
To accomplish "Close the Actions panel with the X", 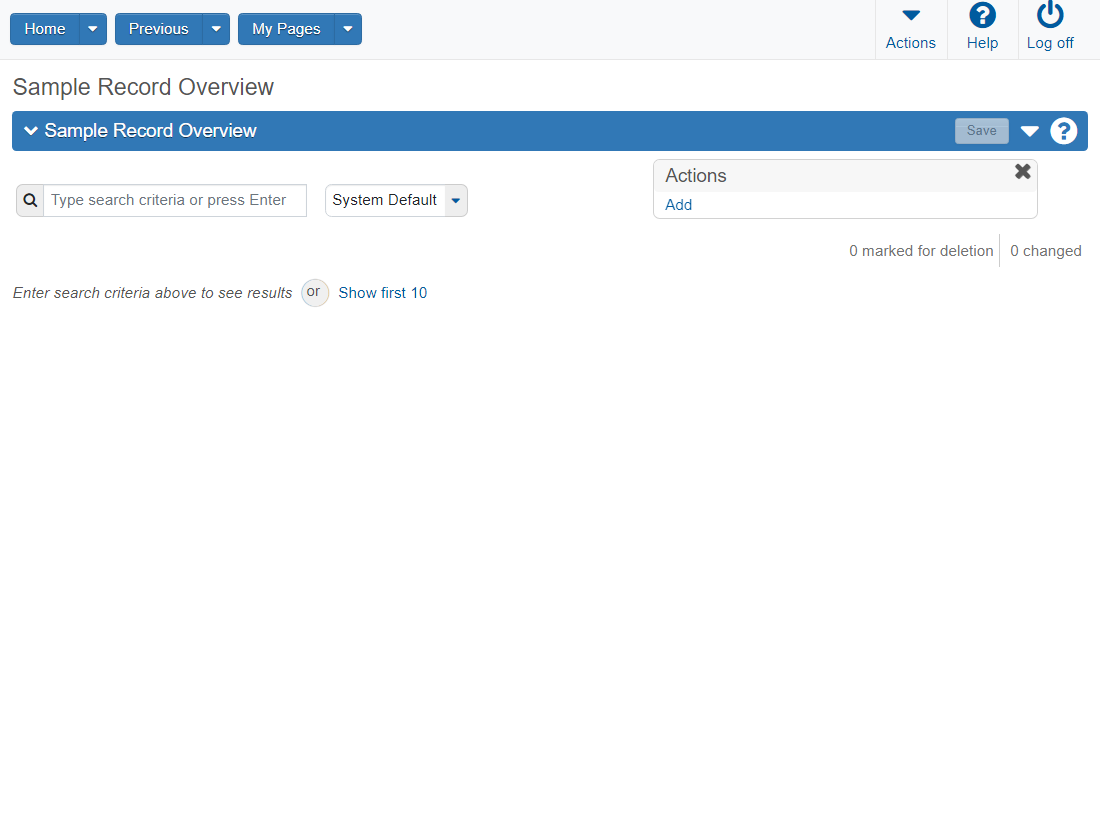I will tap(1023, 171).
